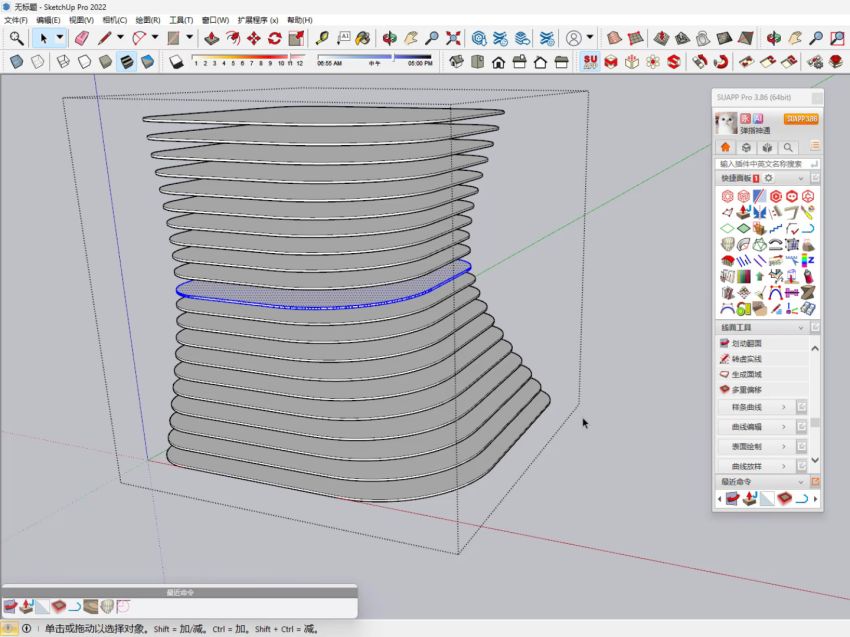Viewport: 850px width, 637px height.
Task: Switch to Iso view
Action: click(x=456, y=62)
